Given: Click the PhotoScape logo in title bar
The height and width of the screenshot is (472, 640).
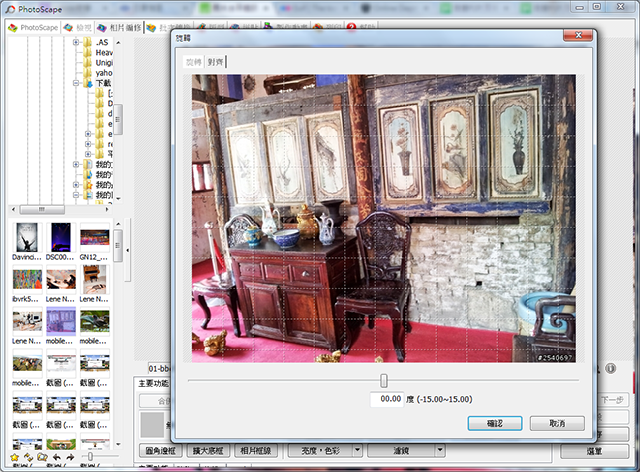Looking at the screenshot, I should (9, 9).
